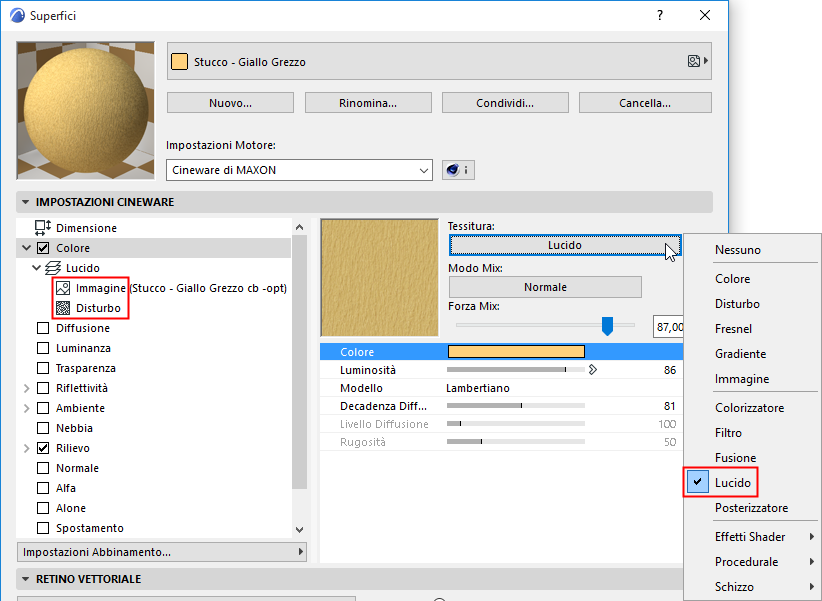Click the yellow swatch icon beside Stucco name

(180, 60)
